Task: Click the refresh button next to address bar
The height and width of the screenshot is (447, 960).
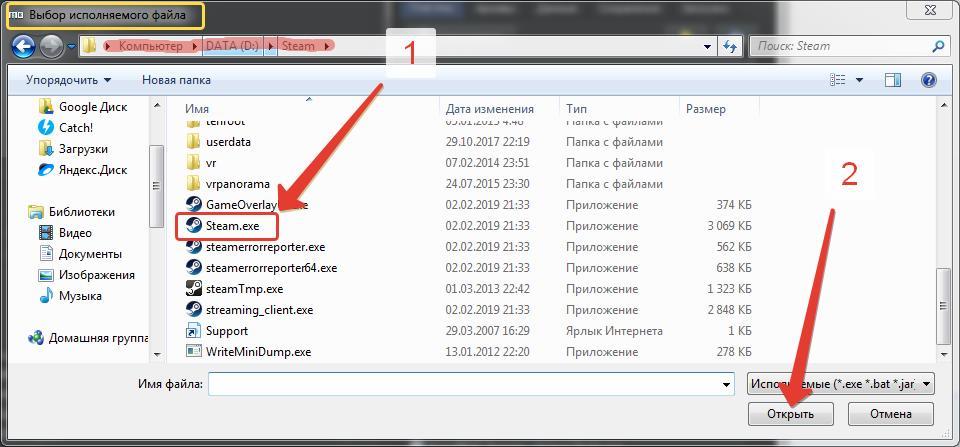Action: [x=730, y=46]
